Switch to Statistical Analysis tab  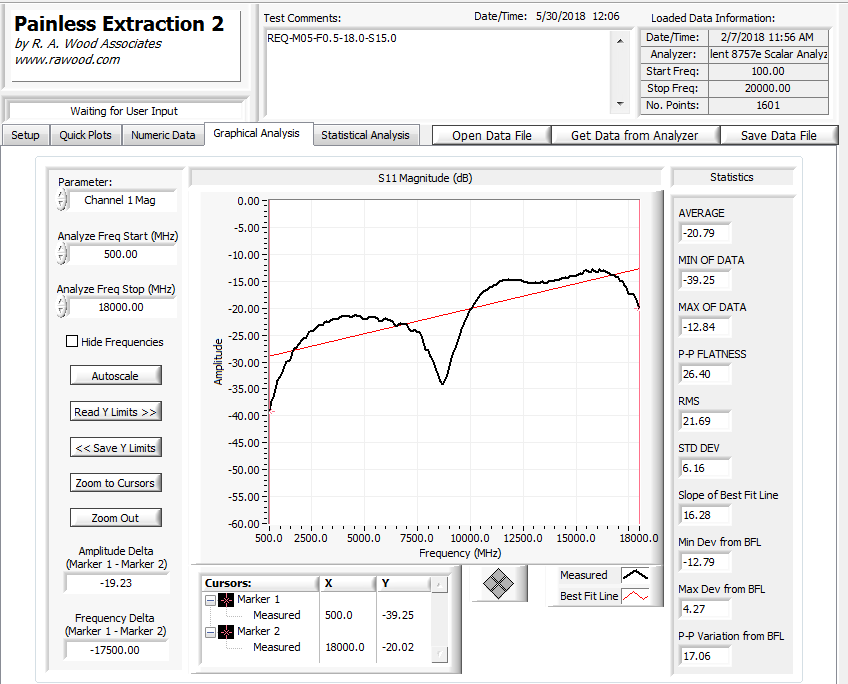[x=366, y=135]
